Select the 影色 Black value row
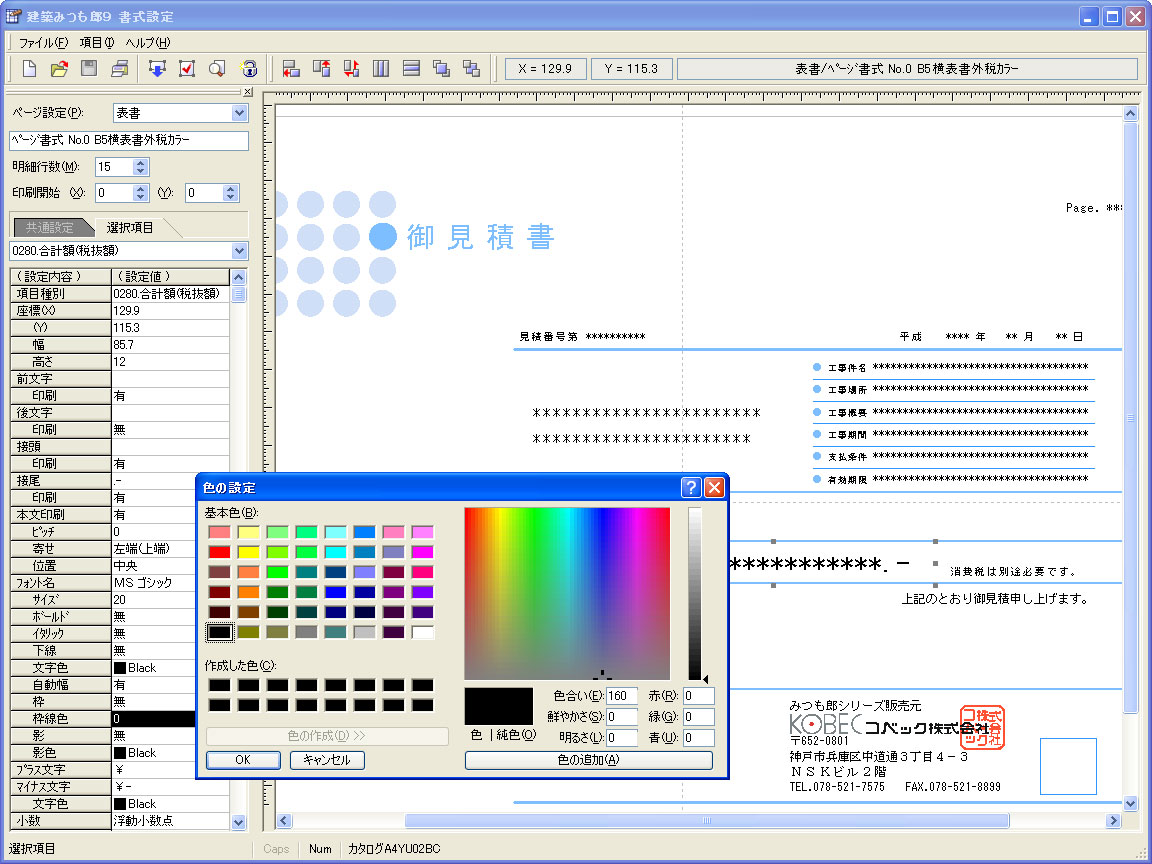Image resolution: width=1152 pixels, height=864 pixels. point(153,753)
